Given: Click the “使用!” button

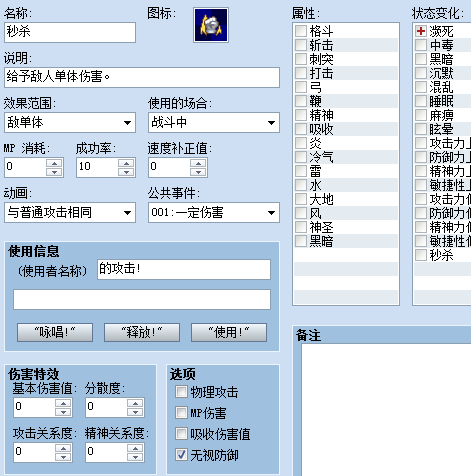Looking at the screenshot, I should 229,332.
